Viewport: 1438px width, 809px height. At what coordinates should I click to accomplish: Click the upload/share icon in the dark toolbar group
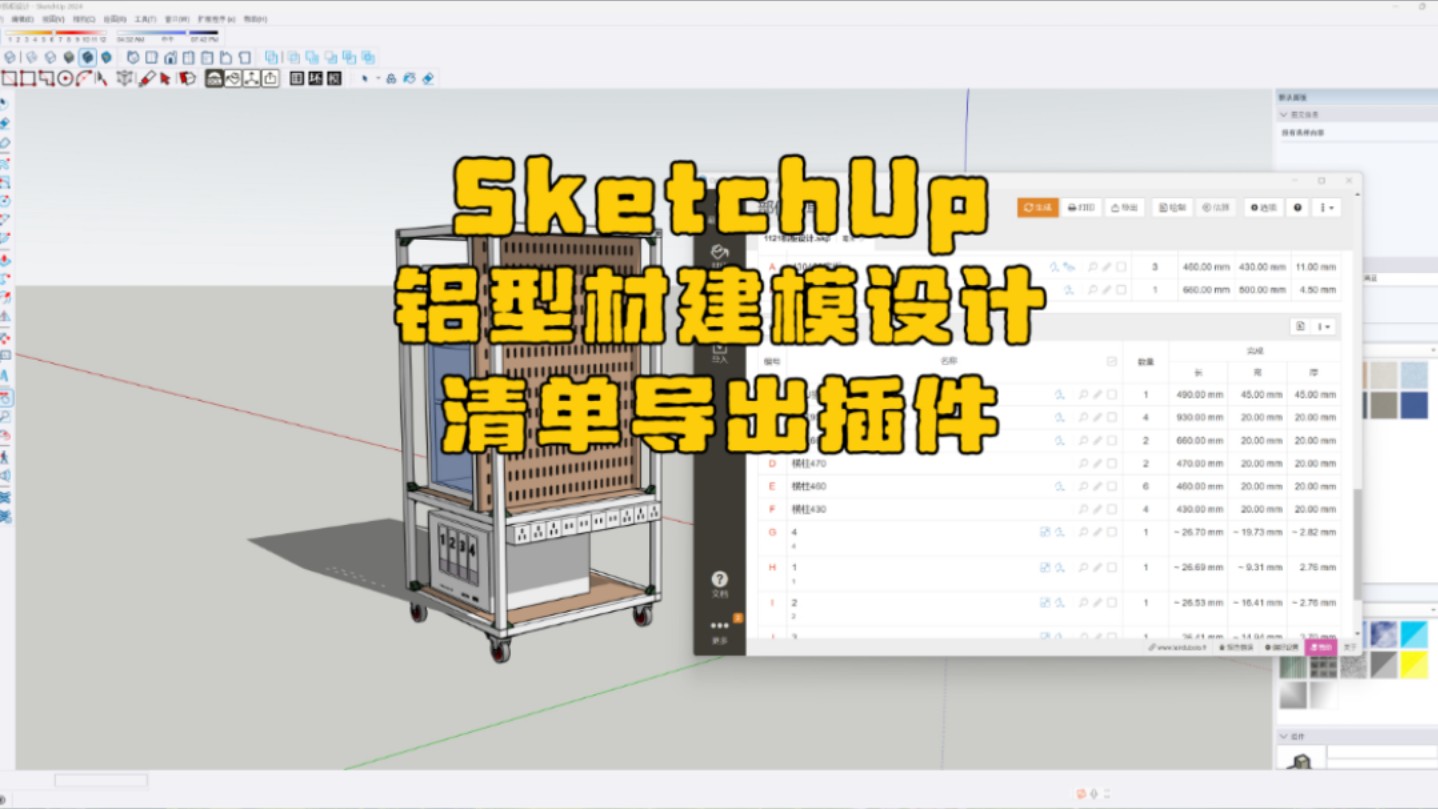[x=271, y=79]
